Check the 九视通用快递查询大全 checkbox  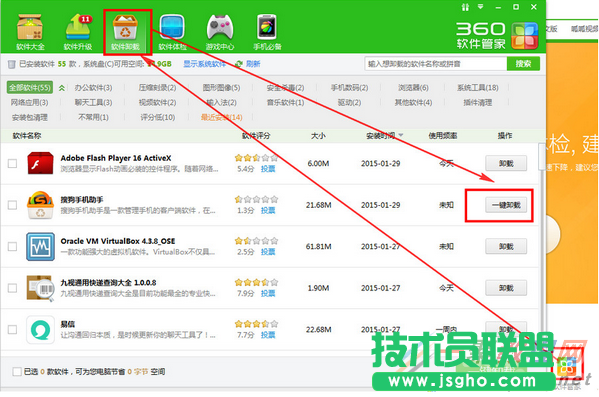13,288
